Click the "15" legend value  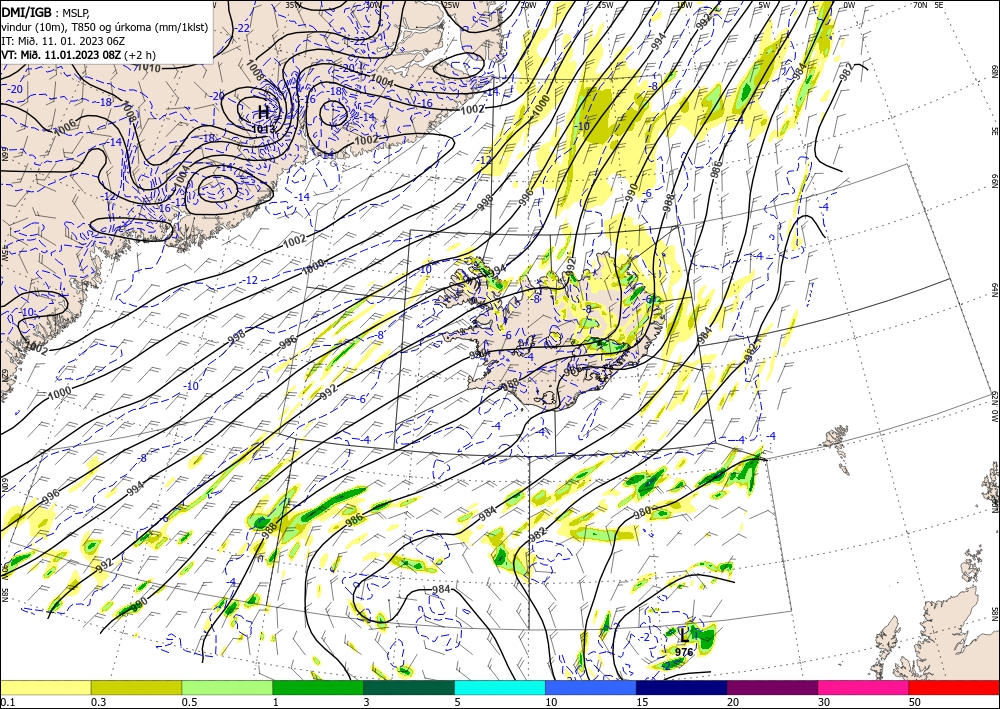[x=642, y=702]
